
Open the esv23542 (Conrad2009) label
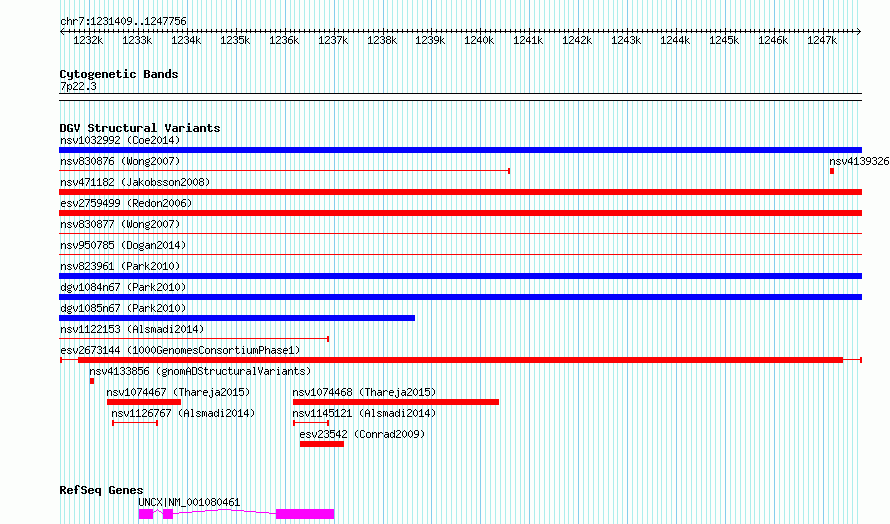[x=362, y=434]
